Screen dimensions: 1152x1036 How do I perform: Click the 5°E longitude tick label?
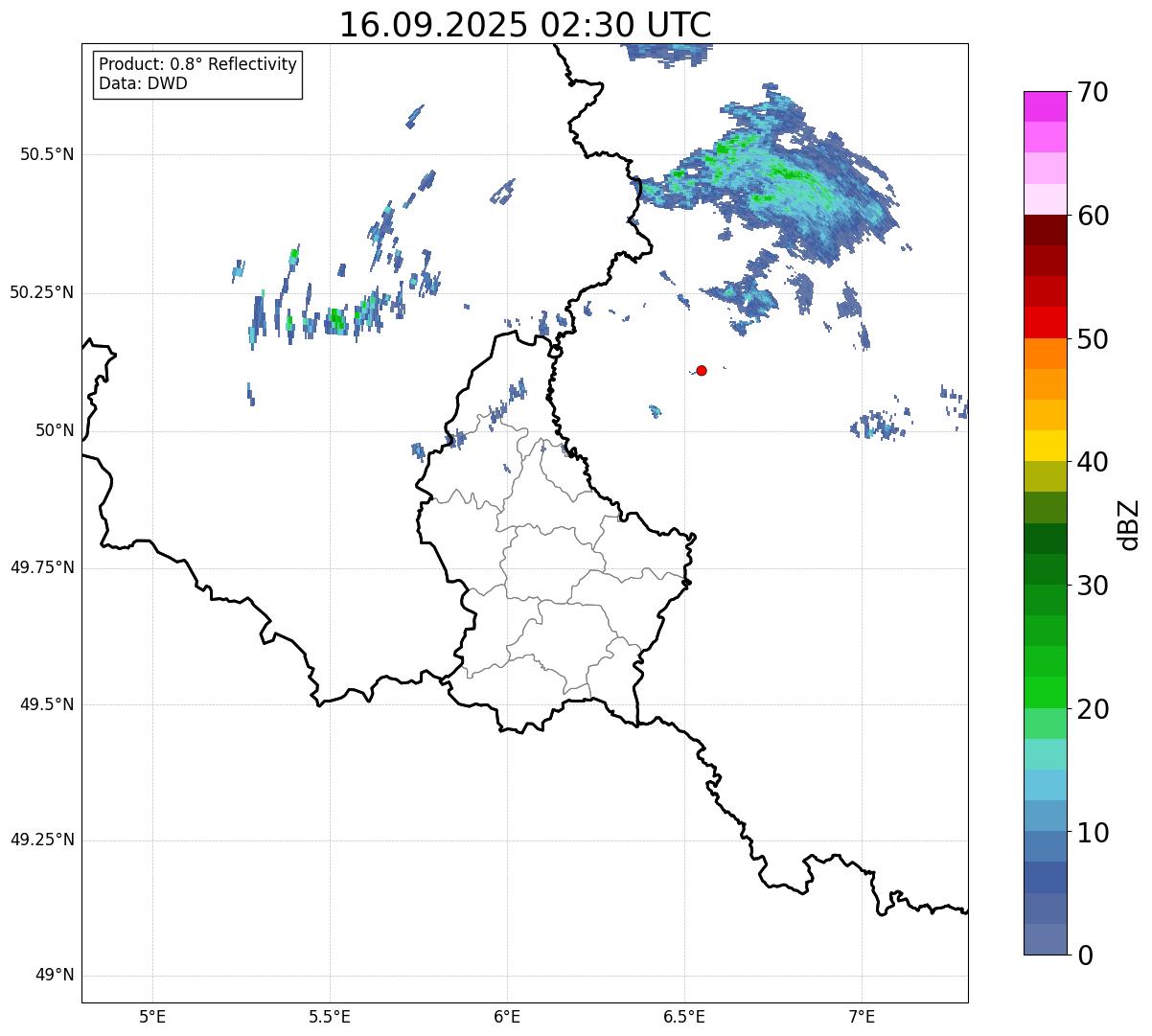[152, 1016]
